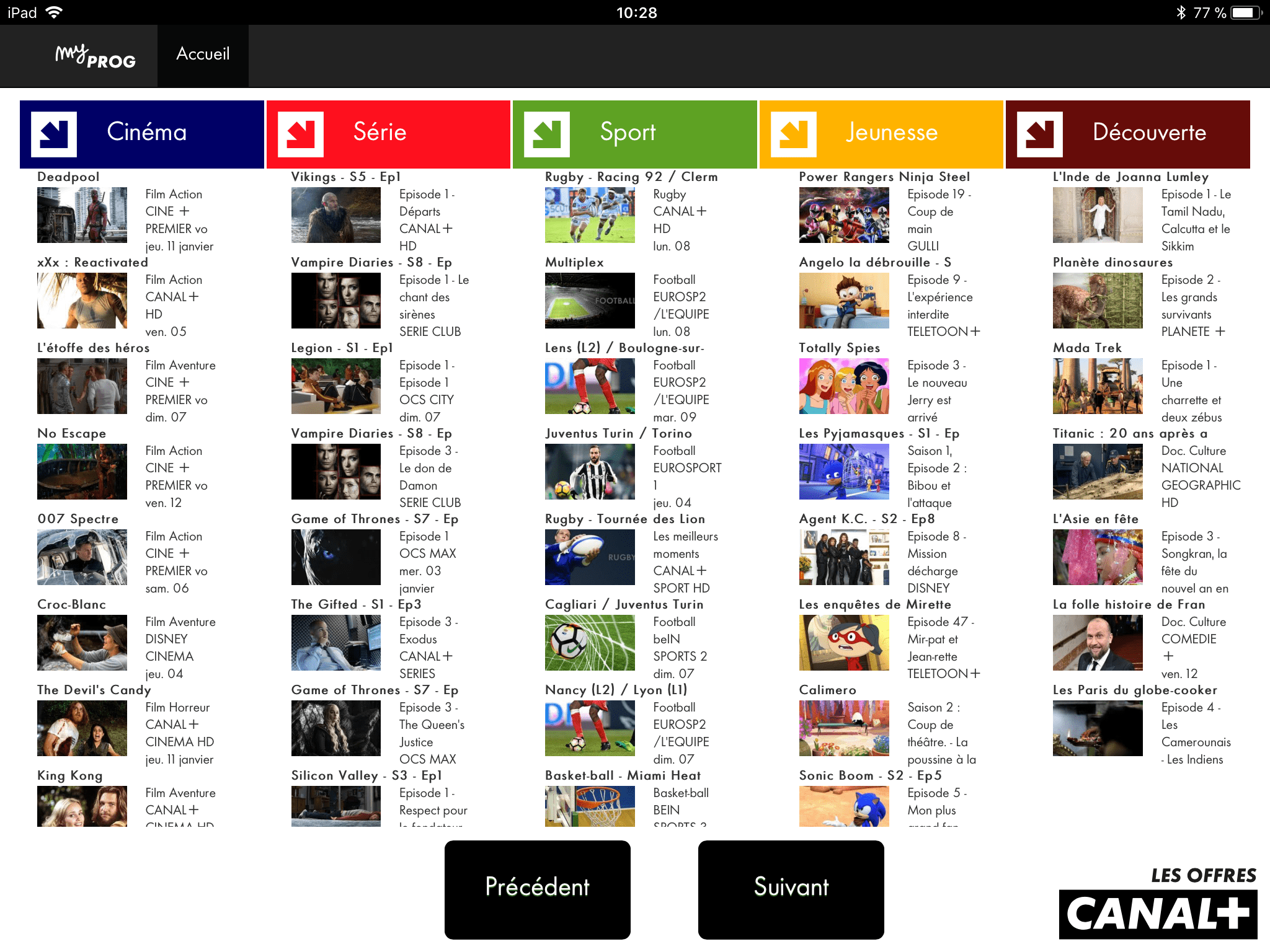This screenshot has height=952, width=1270.
Task: Tap the Wi-Fi status icon
Action: [x=55, y=12]
